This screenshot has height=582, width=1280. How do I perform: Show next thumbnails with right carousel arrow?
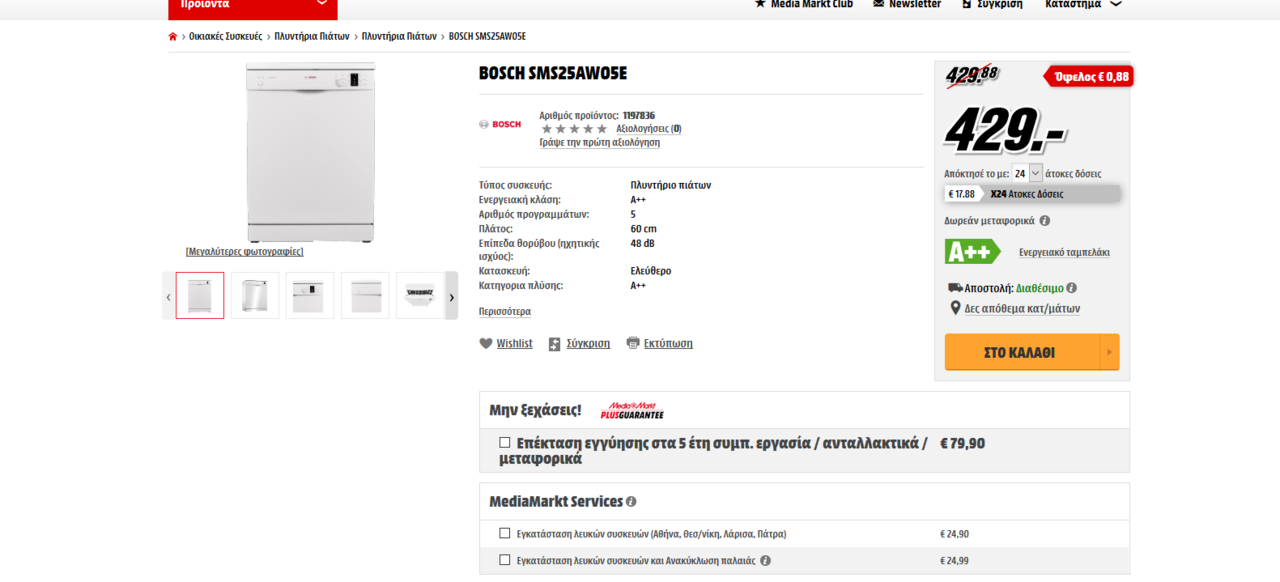451,296
